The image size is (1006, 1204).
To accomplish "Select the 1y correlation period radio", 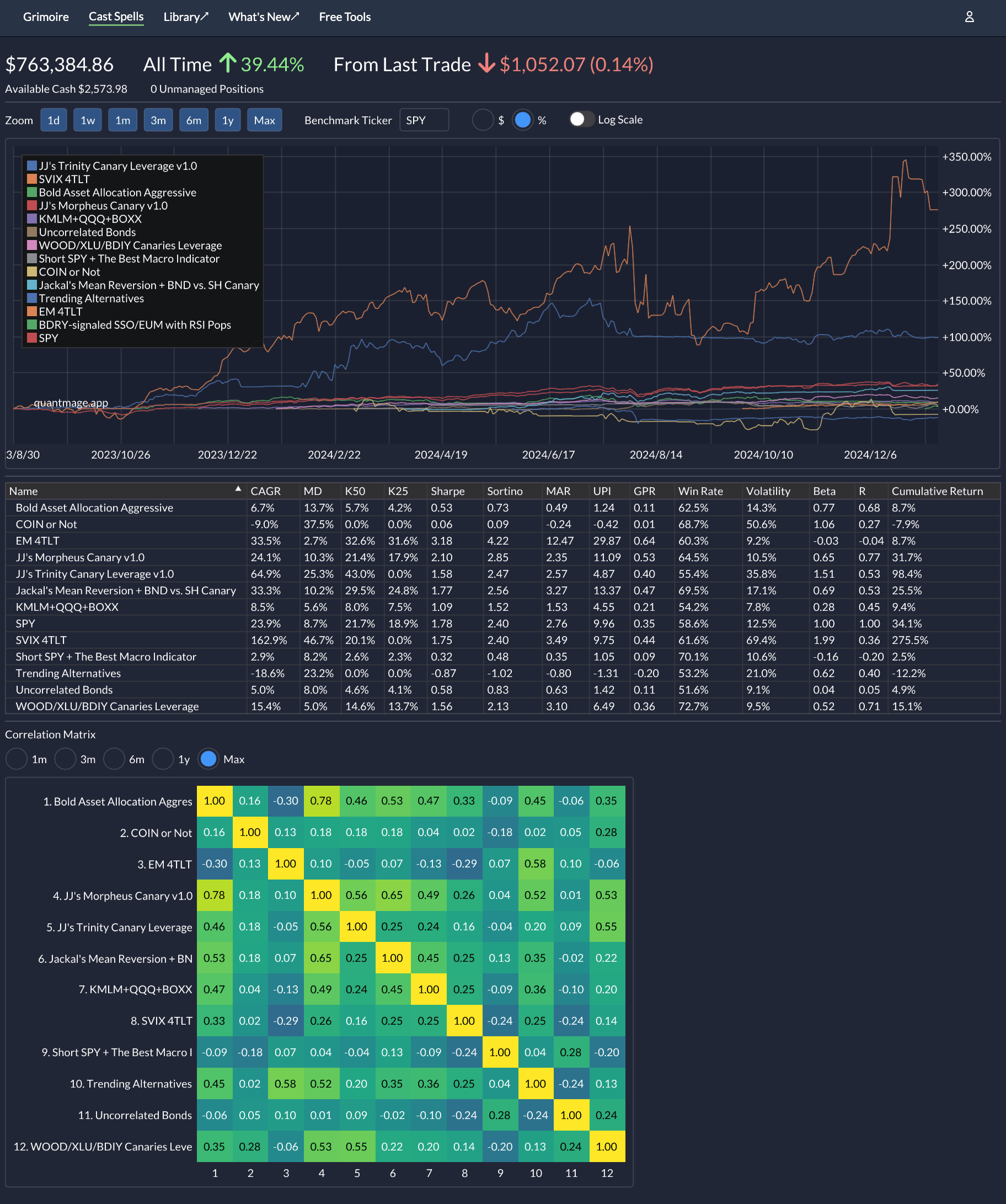I will 163,759.
